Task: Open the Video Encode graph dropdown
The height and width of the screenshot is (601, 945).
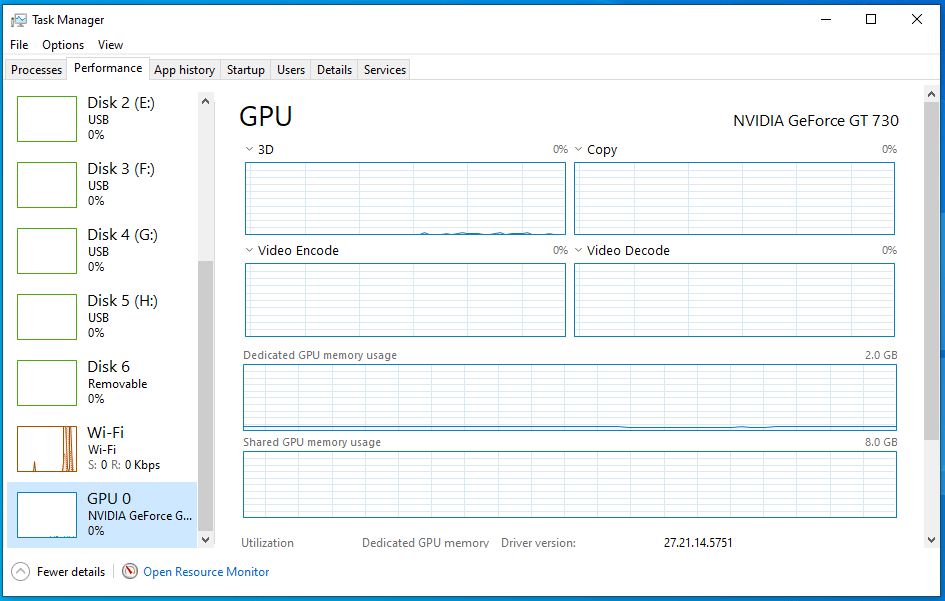Action: pos(249,250)
